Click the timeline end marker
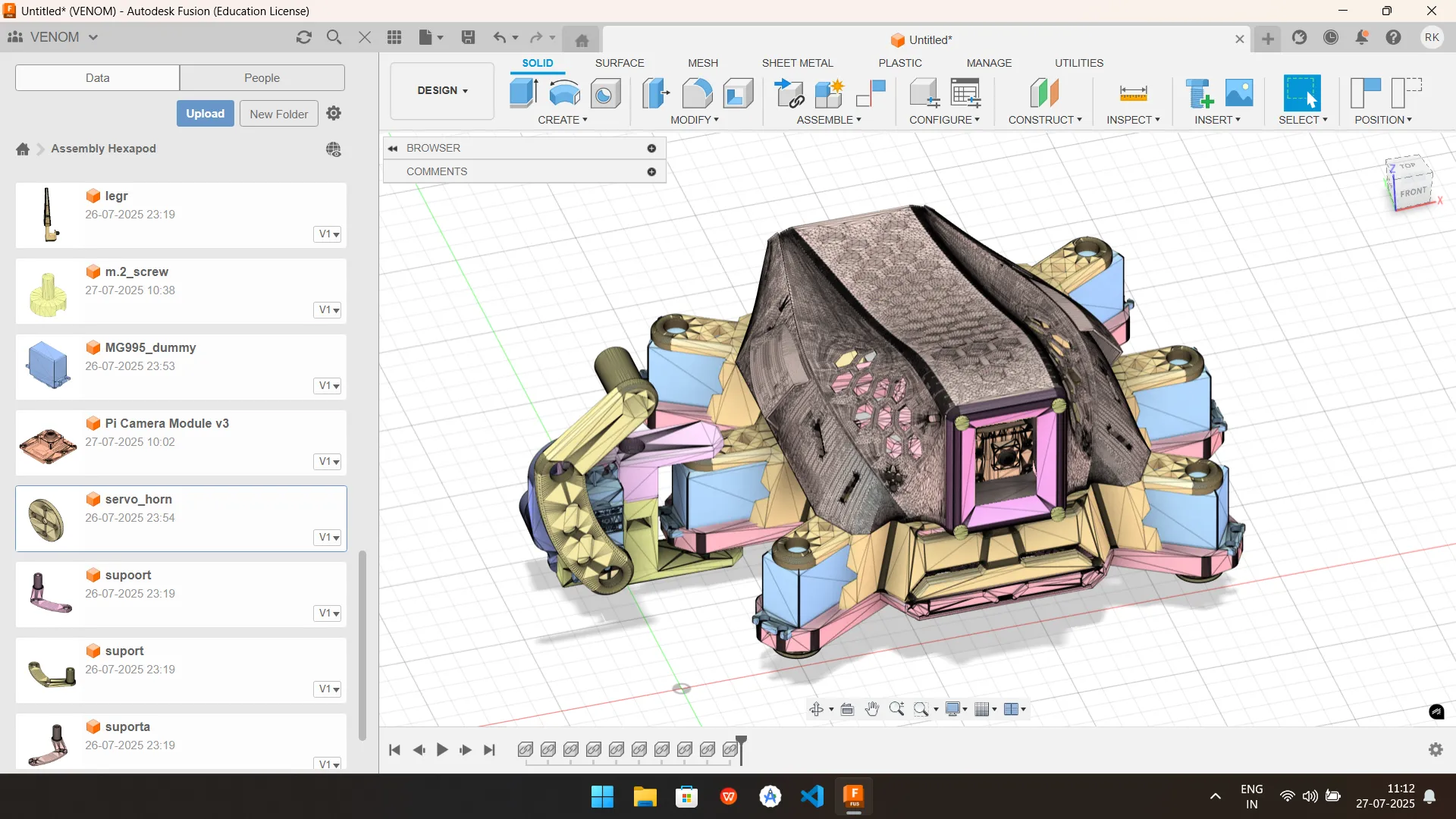The width and height of the screenshot is (1456, 819). [x=742, y=748]
